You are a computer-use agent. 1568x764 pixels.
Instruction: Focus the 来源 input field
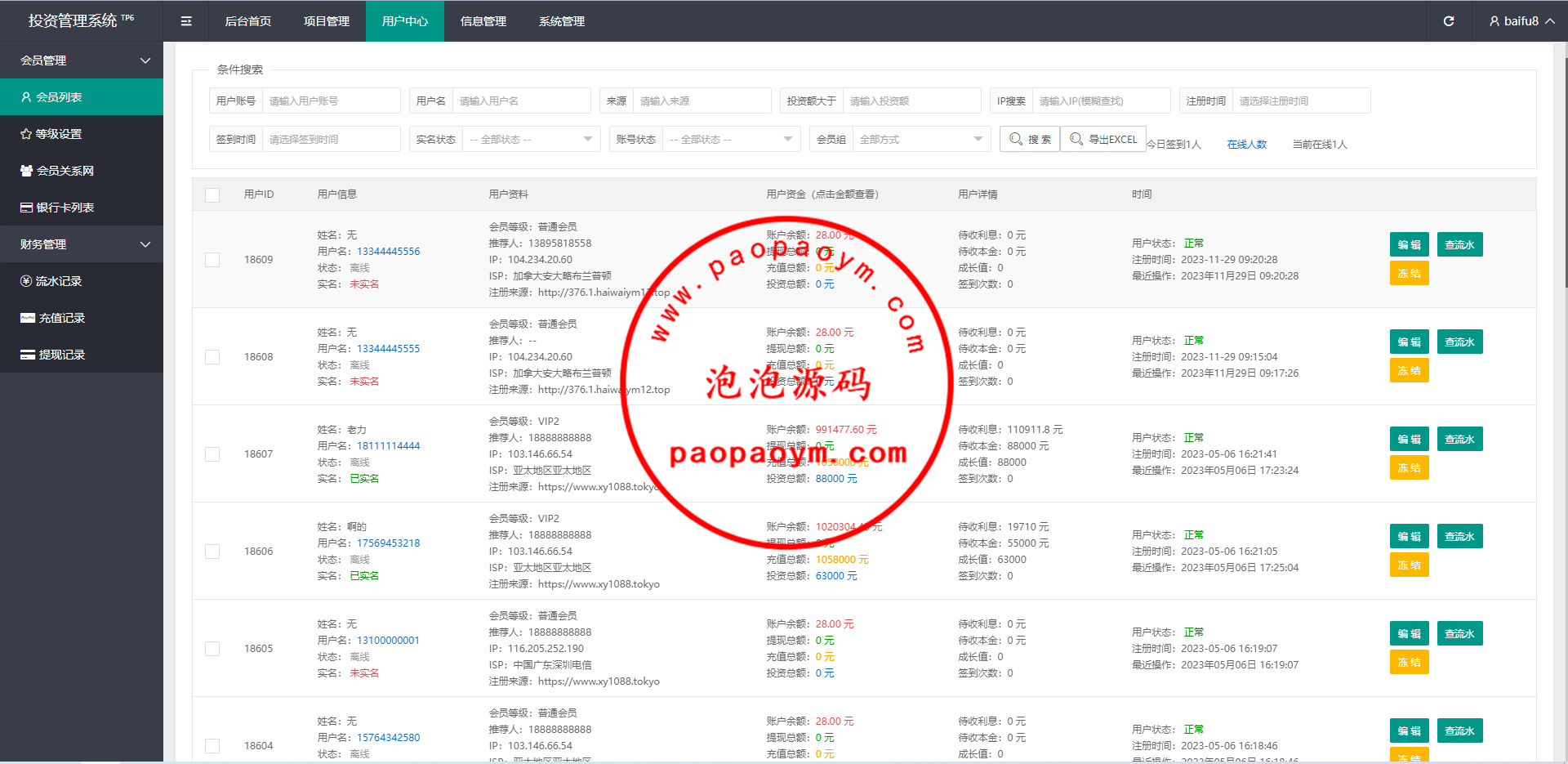click(x=702, y=101)
